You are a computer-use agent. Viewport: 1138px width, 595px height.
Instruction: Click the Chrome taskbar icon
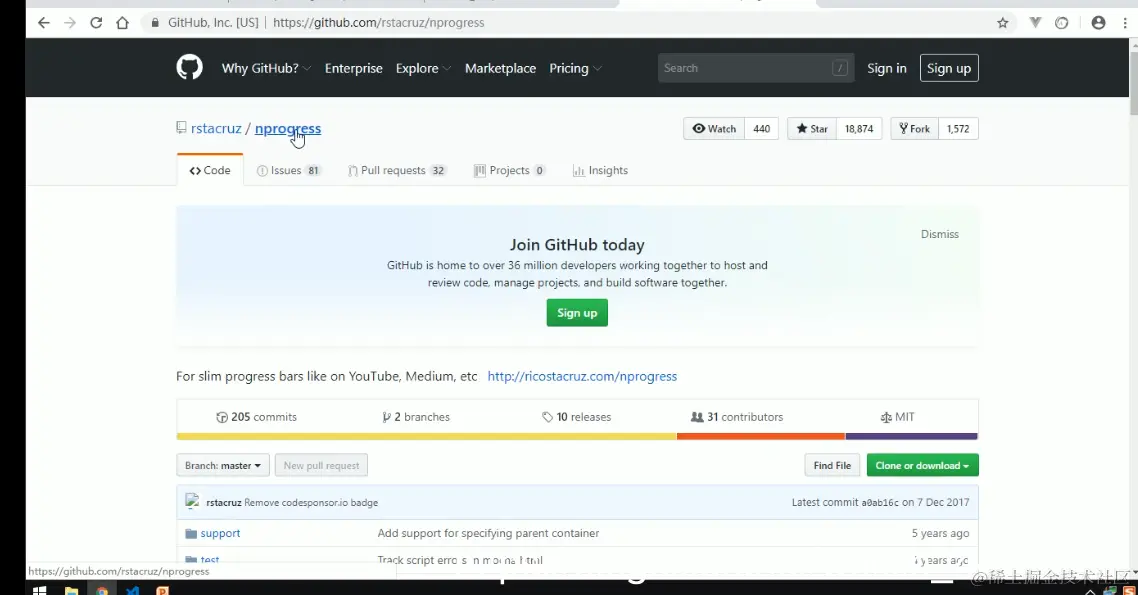click(x=102, y=590)
